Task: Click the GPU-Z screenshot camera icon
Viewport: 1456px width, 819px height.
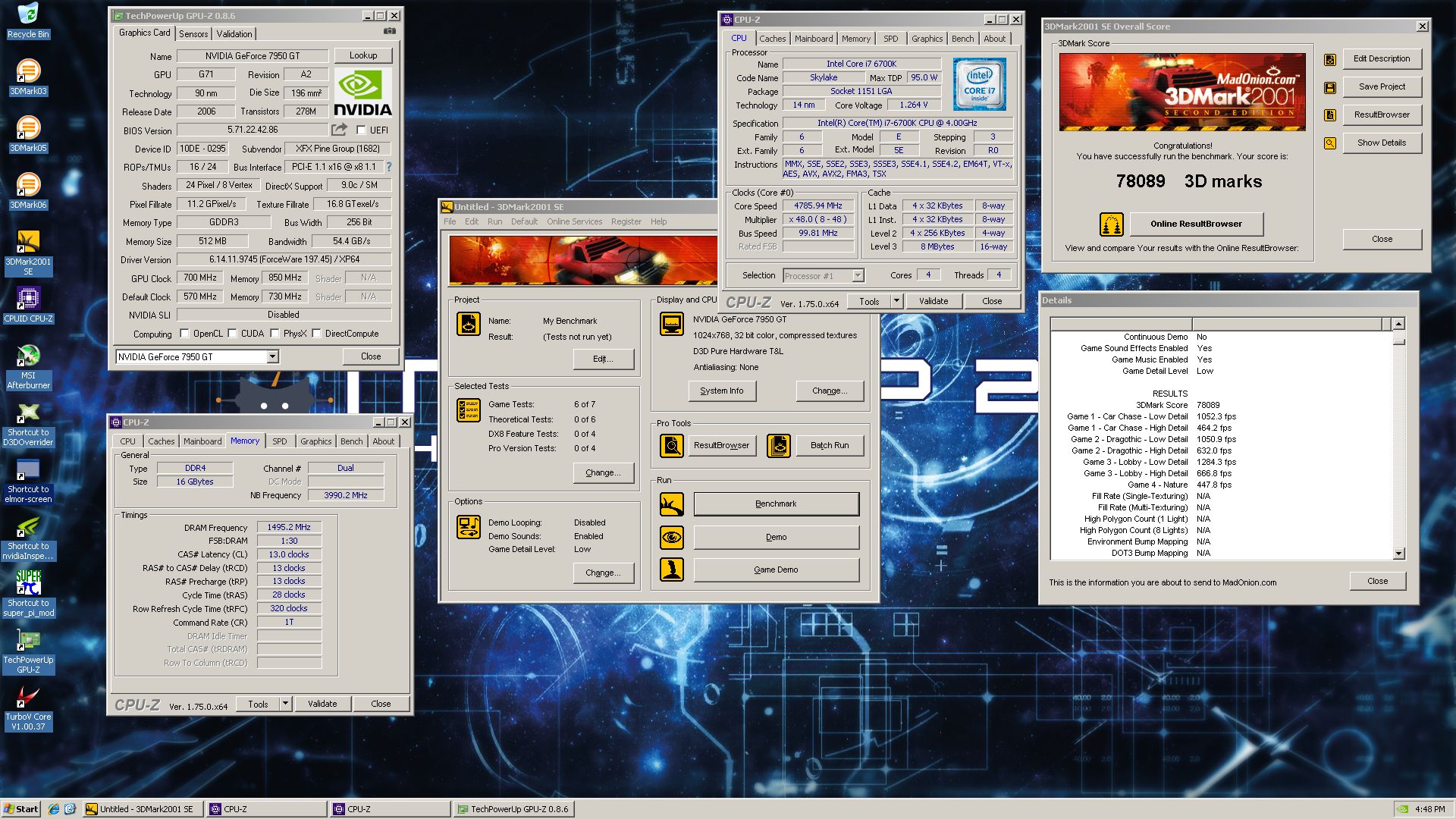Action: click(x=389, y=32)
